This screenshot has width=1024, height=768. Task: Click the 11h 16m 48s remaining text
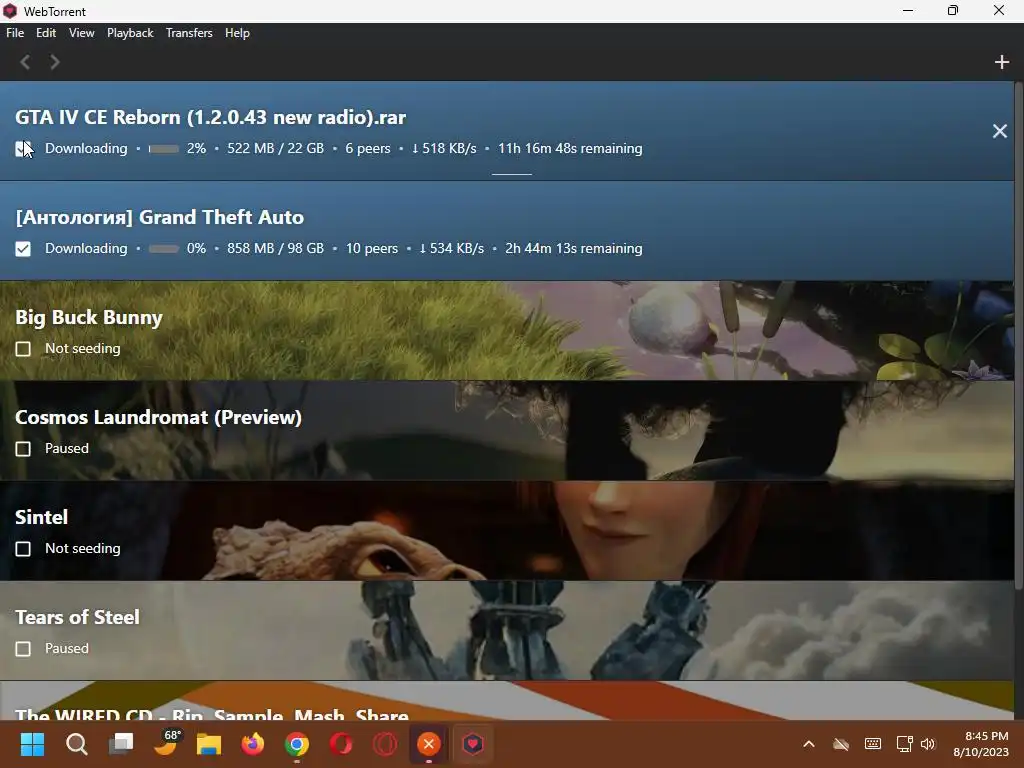click(x=570, y=148)
